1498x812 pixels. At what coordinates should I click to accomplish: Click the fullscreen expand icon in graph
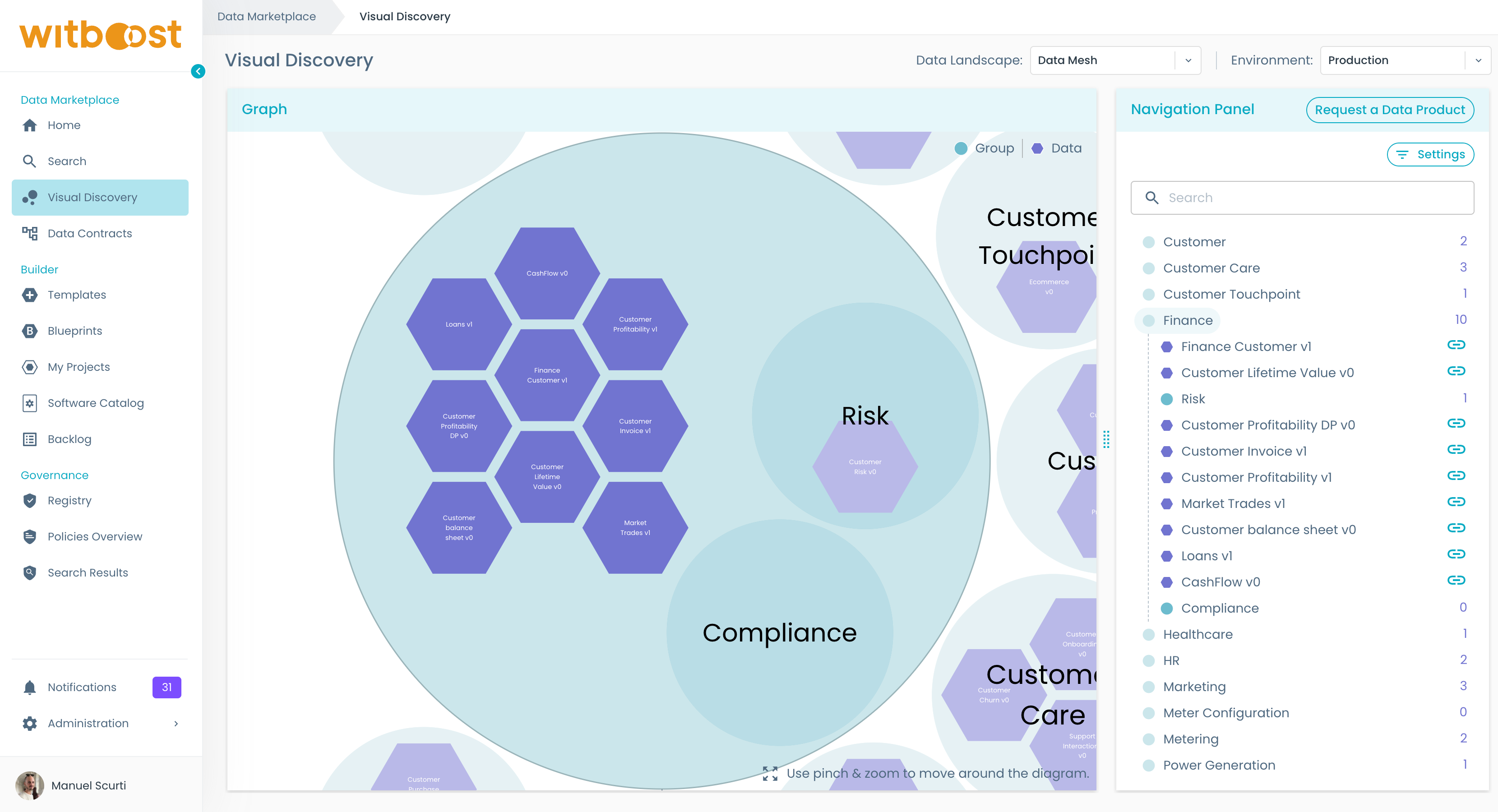tap(770, 773)
